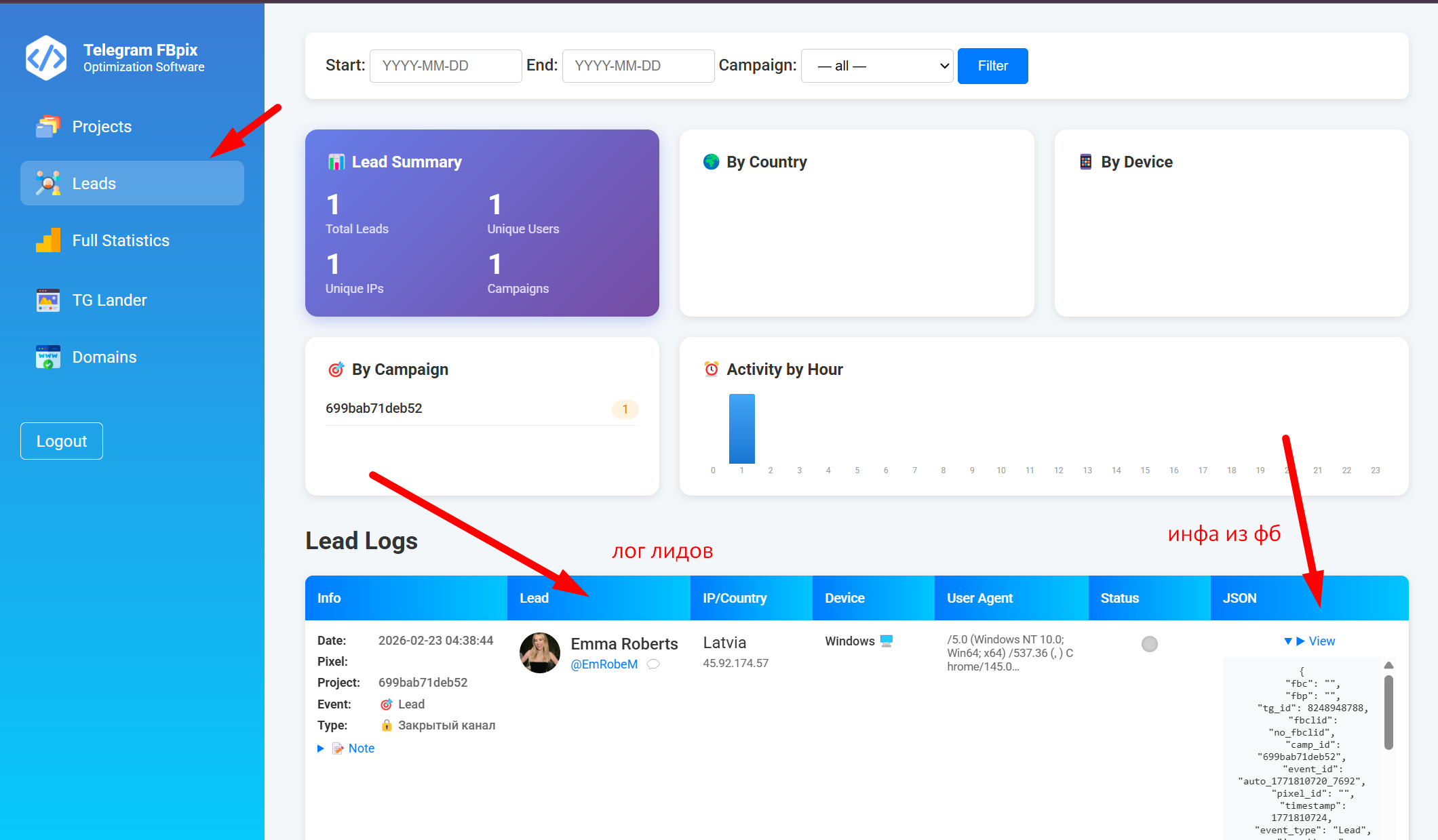Click the chat bubble icon beside @EmRobeM
This screenshot has height=840, width=1438.
653,664
